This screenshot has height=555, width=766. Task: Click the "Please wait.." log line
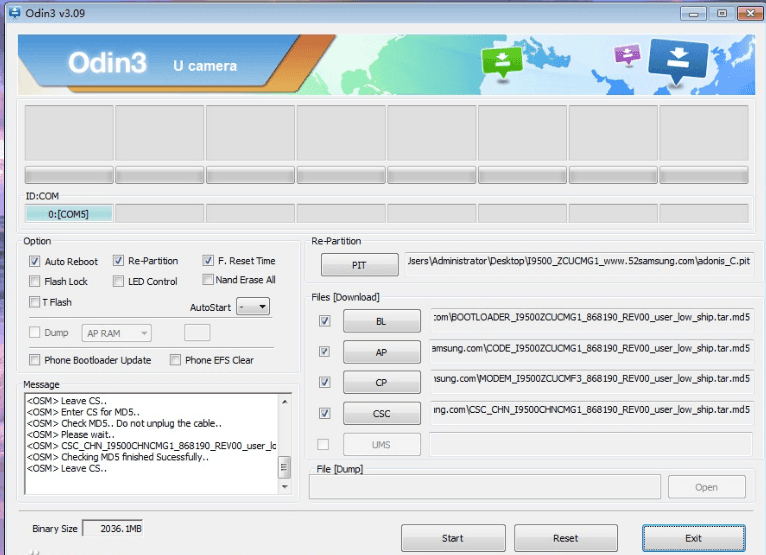(x=71, y=434)
